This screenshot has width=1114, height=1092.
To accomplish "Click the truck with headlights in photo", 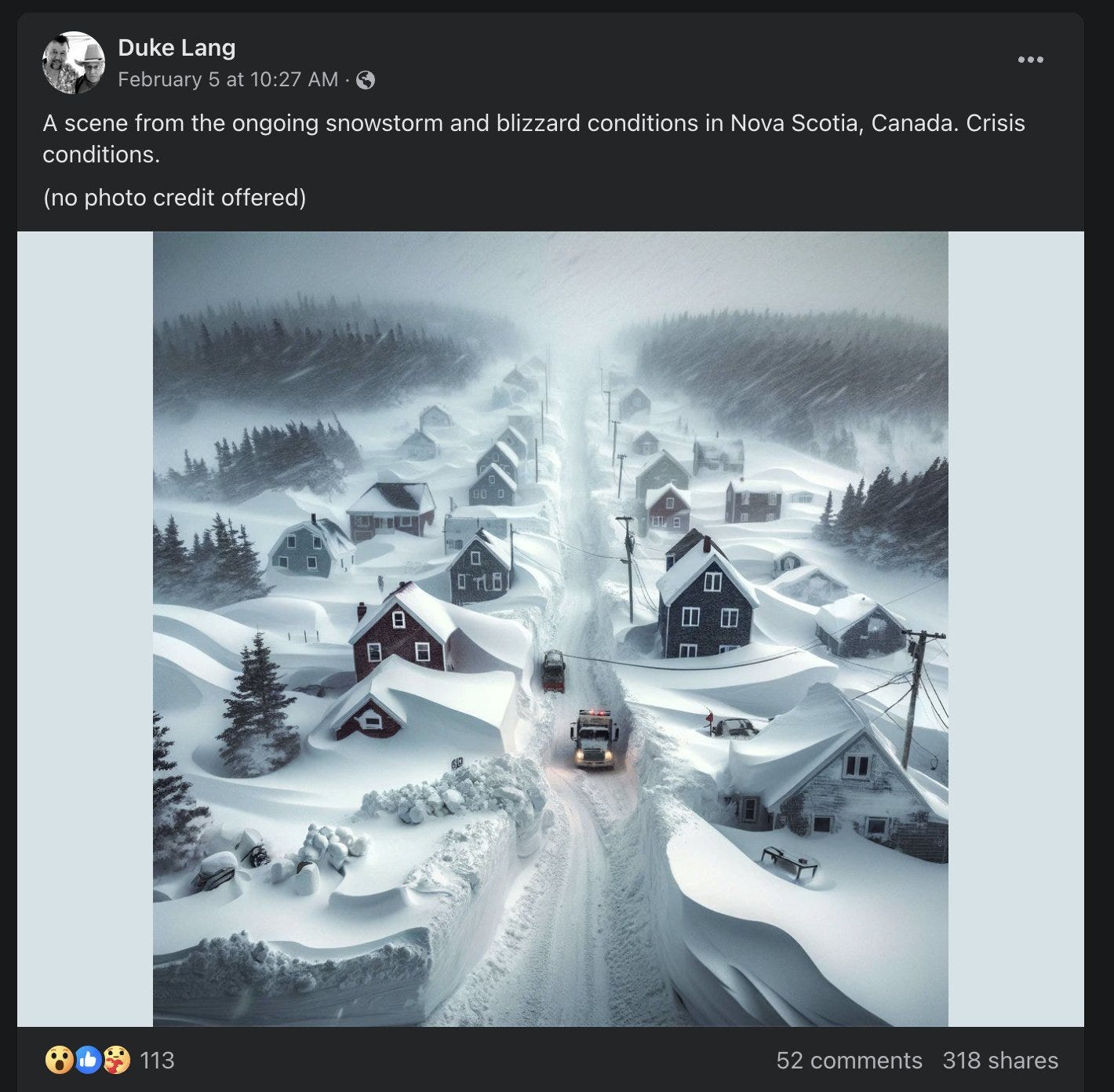I will pyautogui.click(x=594, y=741).
